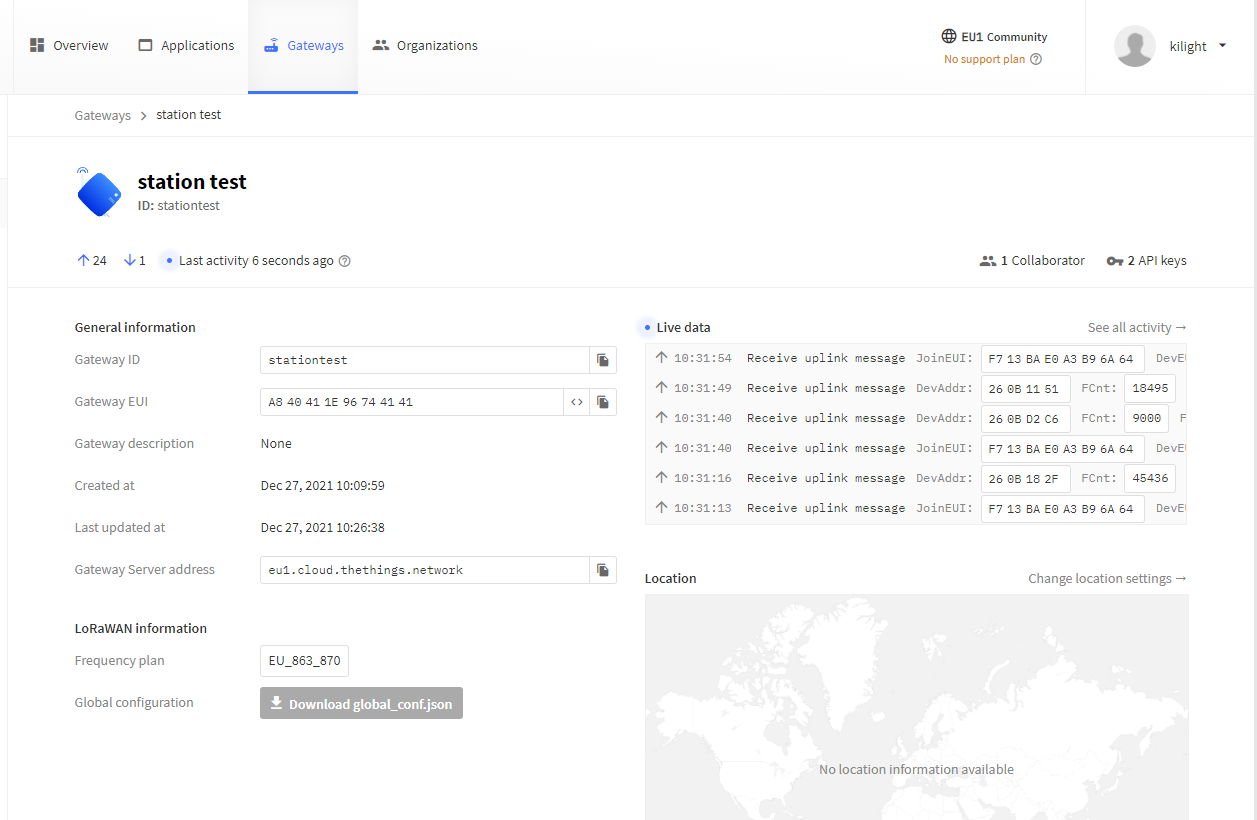Open Change location settings link
The height and width of the screenshot is (820, 1257).
[x=1107, y=578]
